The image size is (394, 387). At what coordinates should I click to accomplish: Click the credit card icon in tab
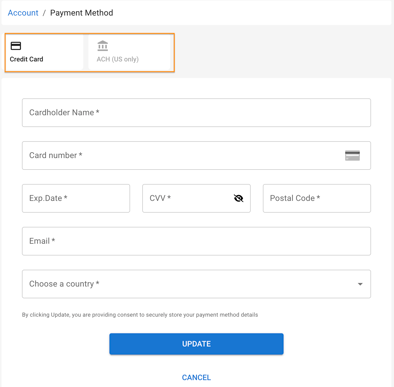click(x=16, y=46)
